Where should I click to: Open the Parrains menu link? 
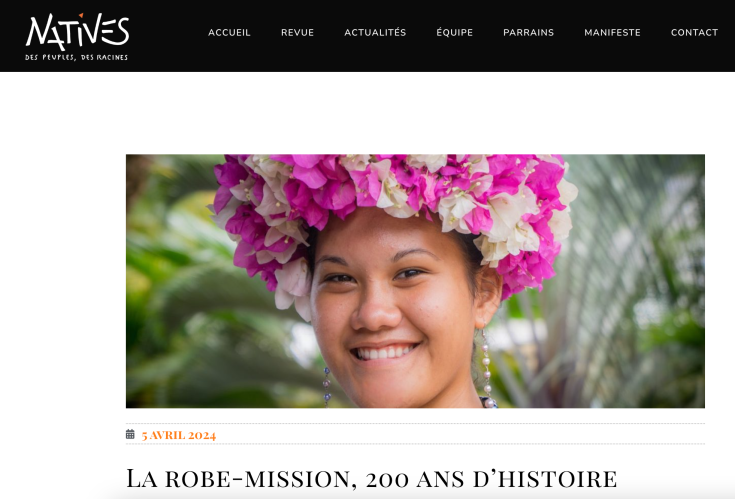pos(528,32)
